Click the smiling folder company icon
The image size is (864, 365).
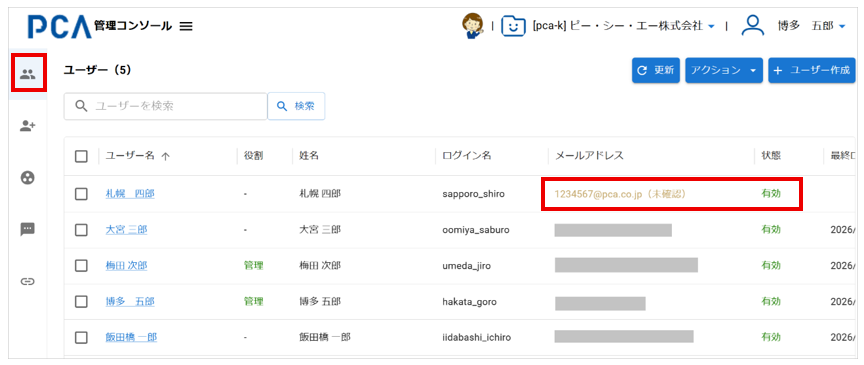[x=513, y=26]
